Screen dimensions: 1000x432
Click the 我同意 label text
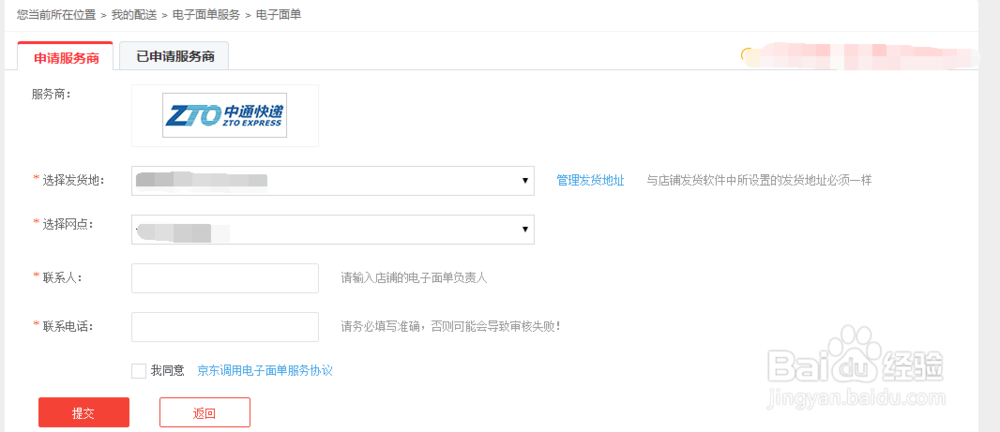coord(168,370)
